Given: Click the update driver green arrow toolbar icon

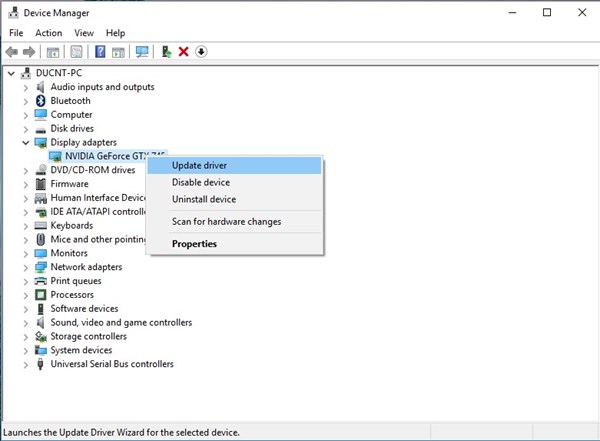Looking at the screenshot, I should point(166,52).
